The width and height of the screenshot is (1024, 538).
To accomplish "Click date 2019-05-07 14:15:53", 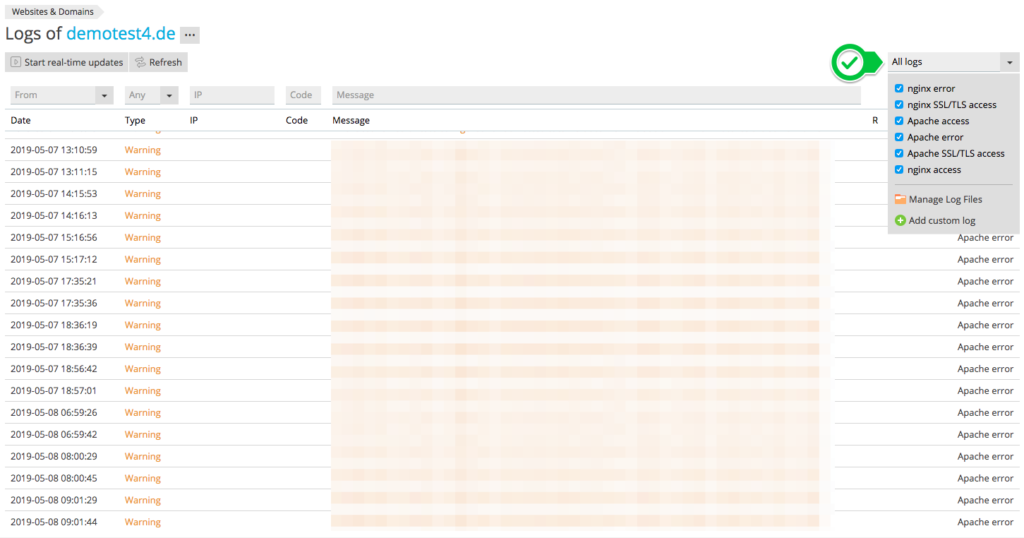I will tap(54, 194).
